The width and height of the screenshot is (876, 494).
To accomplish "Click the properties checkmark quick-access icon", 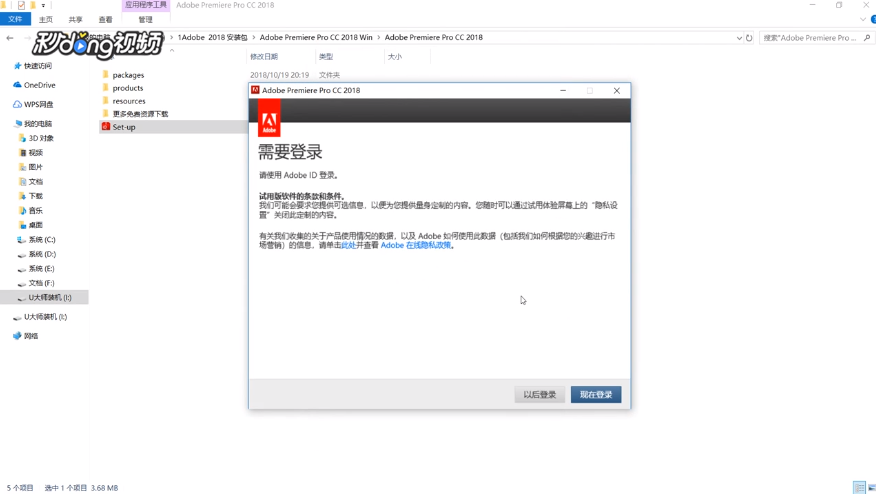I will click(21, 6).
